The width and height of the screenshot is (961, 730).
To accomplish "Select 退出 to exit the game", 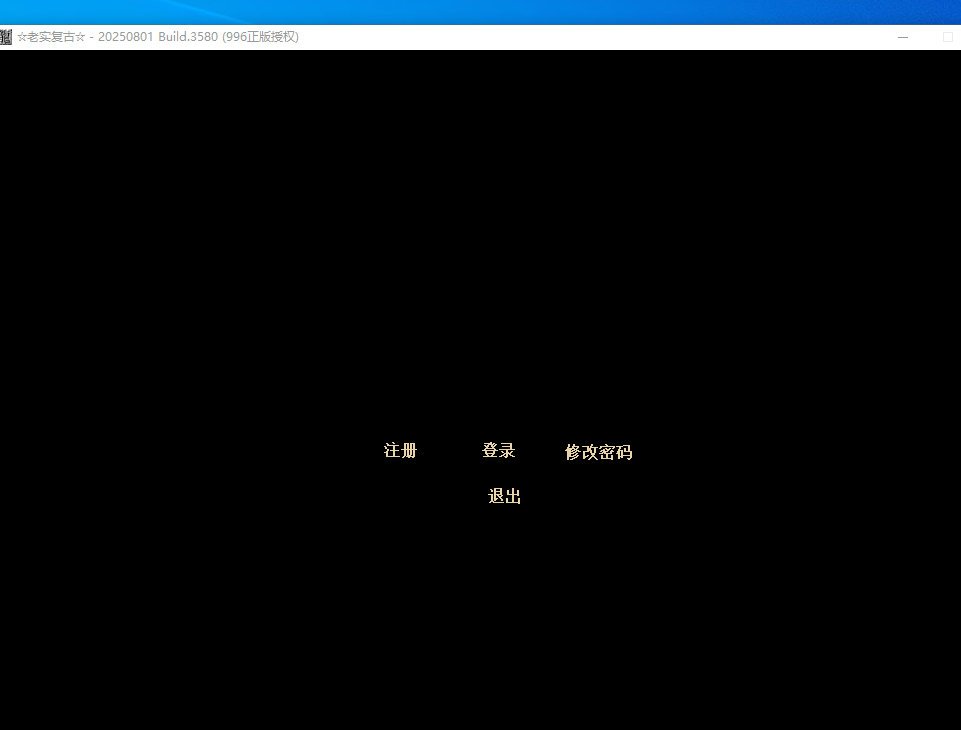I will click(504, 497).
